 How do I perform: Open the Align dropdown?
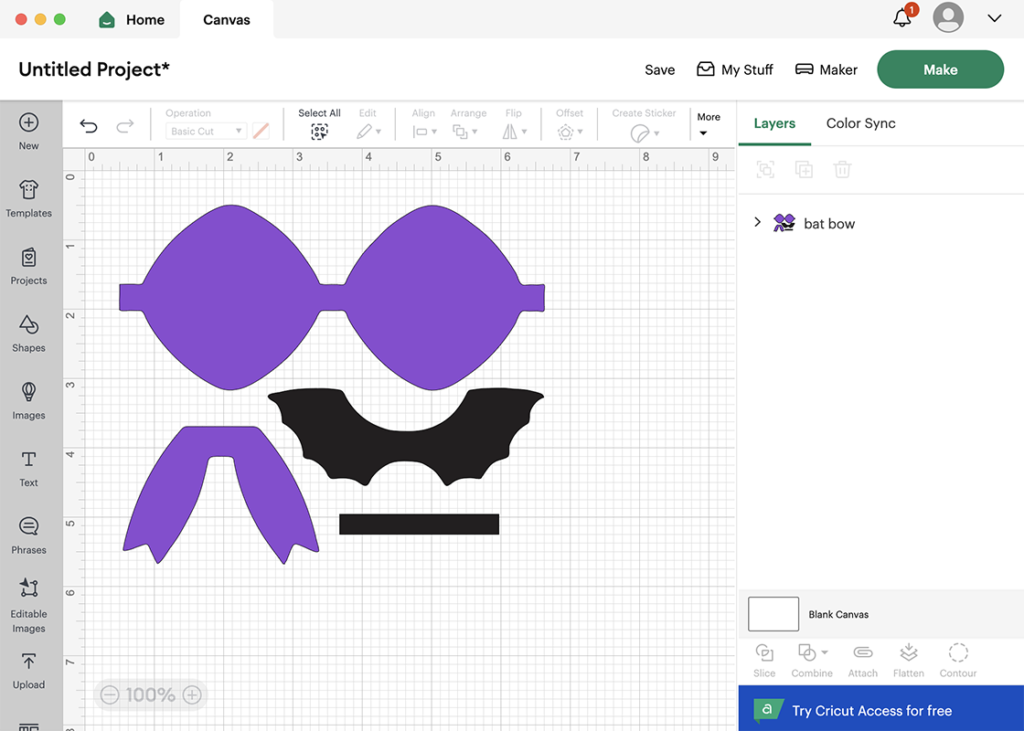pyautogui.click(x=424, y=131)
